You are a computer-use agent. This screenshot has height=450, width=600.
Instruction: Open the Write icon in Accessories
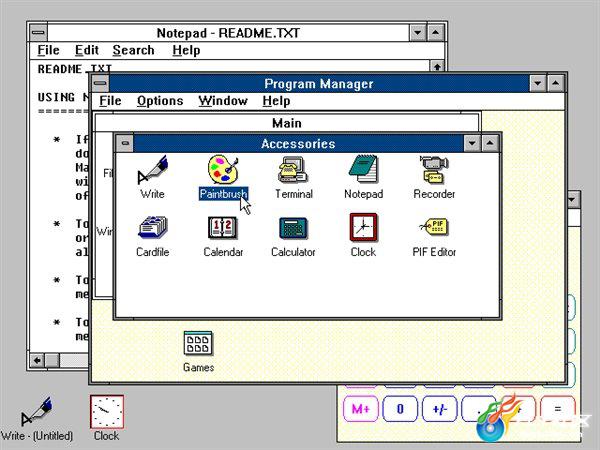tap(153, 170)
